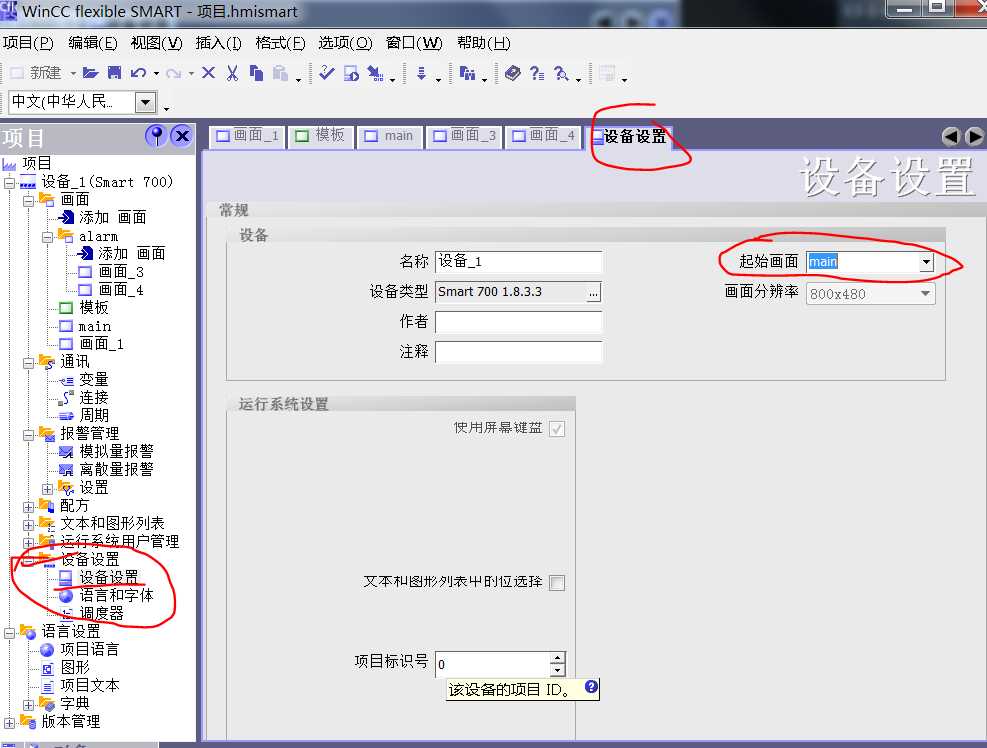Screen dimensions: 987x748
Task: Switch to the 画面_3 tab
Action: [x=465, y=136]
